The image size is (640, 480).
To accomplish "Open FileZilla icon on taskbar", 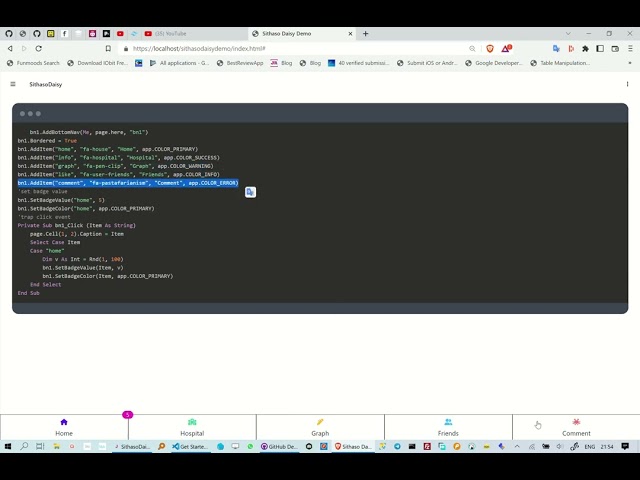I will pyautogui.click(x=427, y=446).
